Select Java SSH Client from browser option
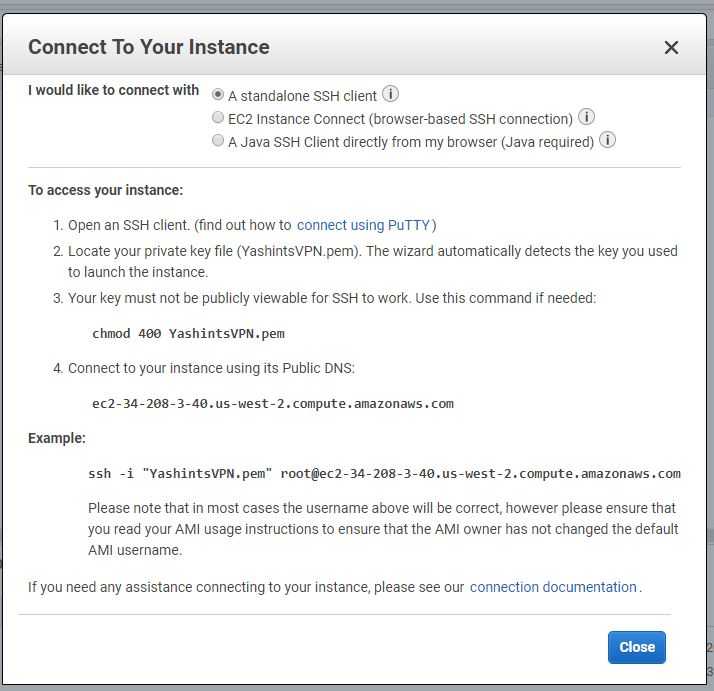 coord(218,141)
